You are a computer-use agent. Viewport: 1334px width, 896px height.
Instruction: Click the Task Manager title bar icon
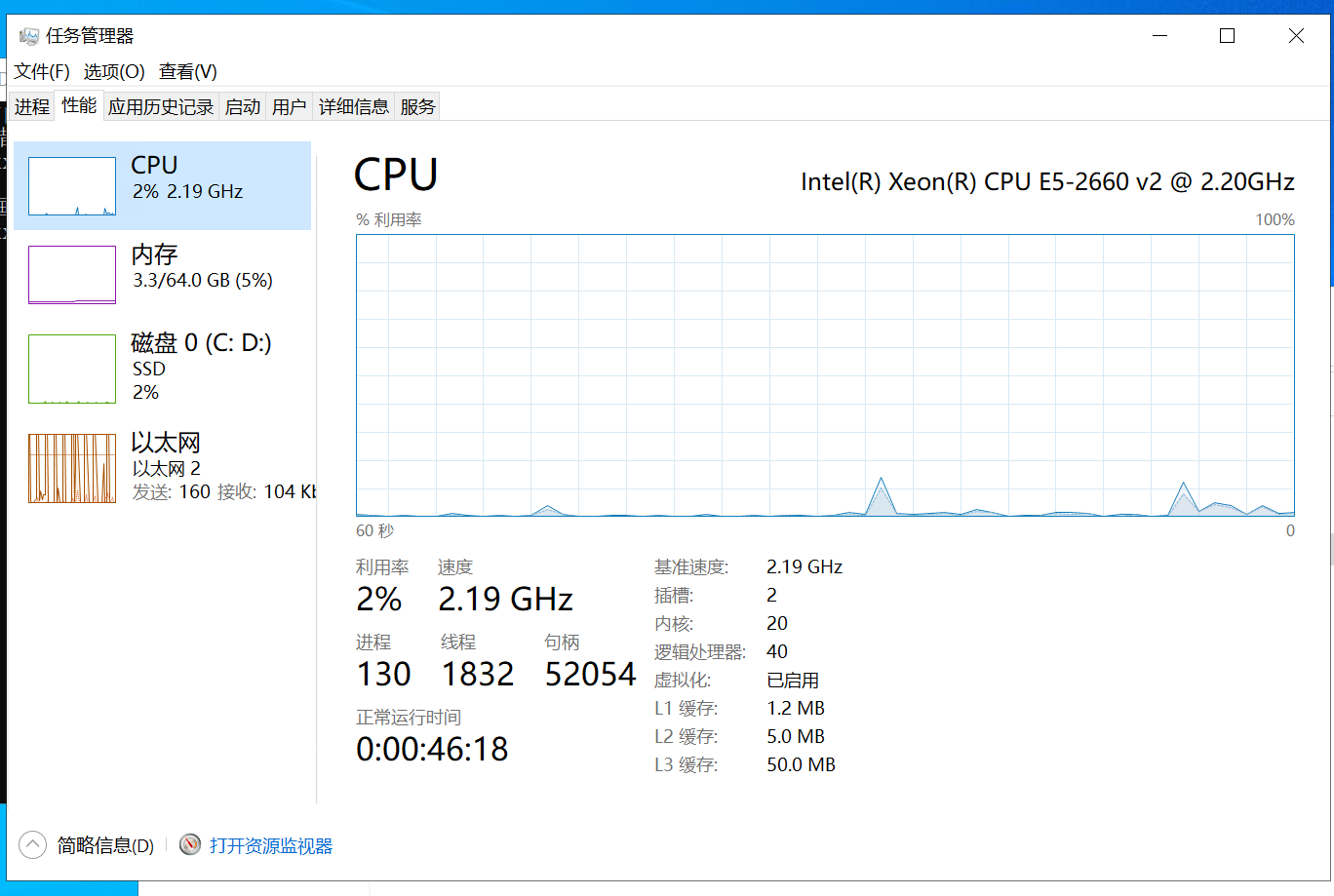(x=28, y=36)
